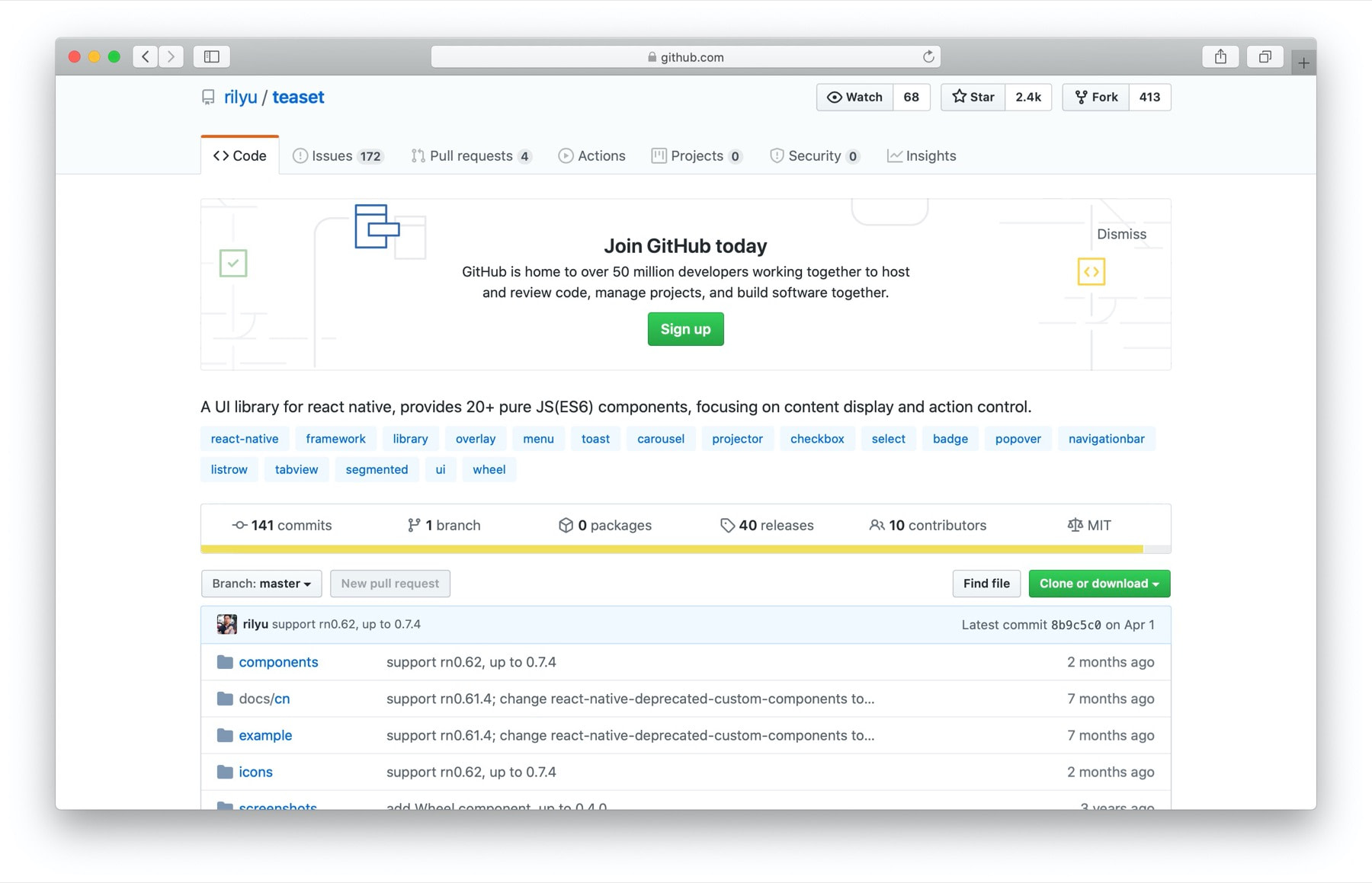This screenshot has width=1372, height=883.
Task: Open the Security tab
Action: pos(814,155)
